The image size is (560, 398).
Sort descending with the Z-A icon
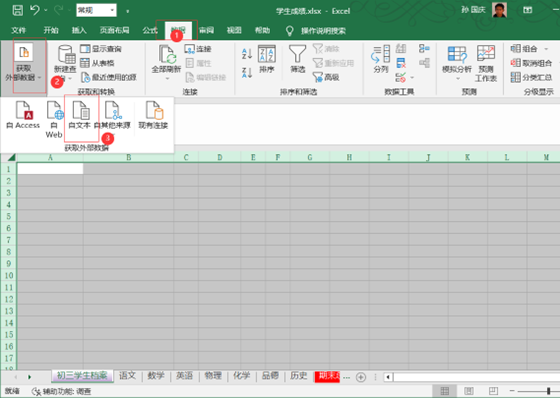[247, 73]
